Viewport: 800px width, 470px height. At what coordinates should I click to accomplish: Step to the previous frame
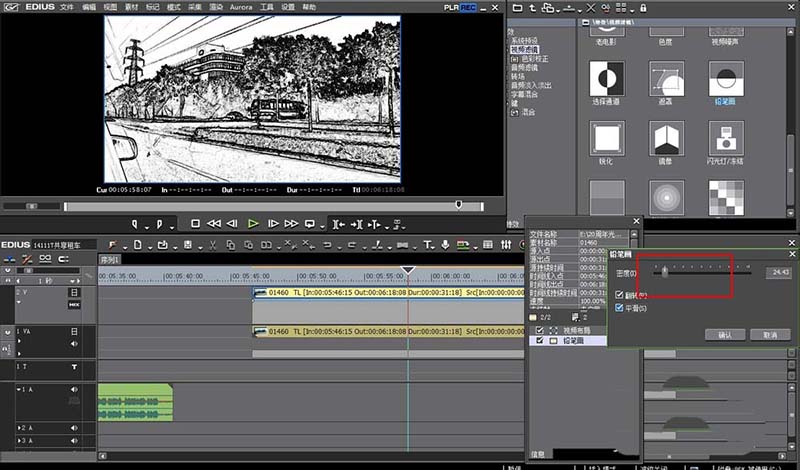tap(232, 224)
